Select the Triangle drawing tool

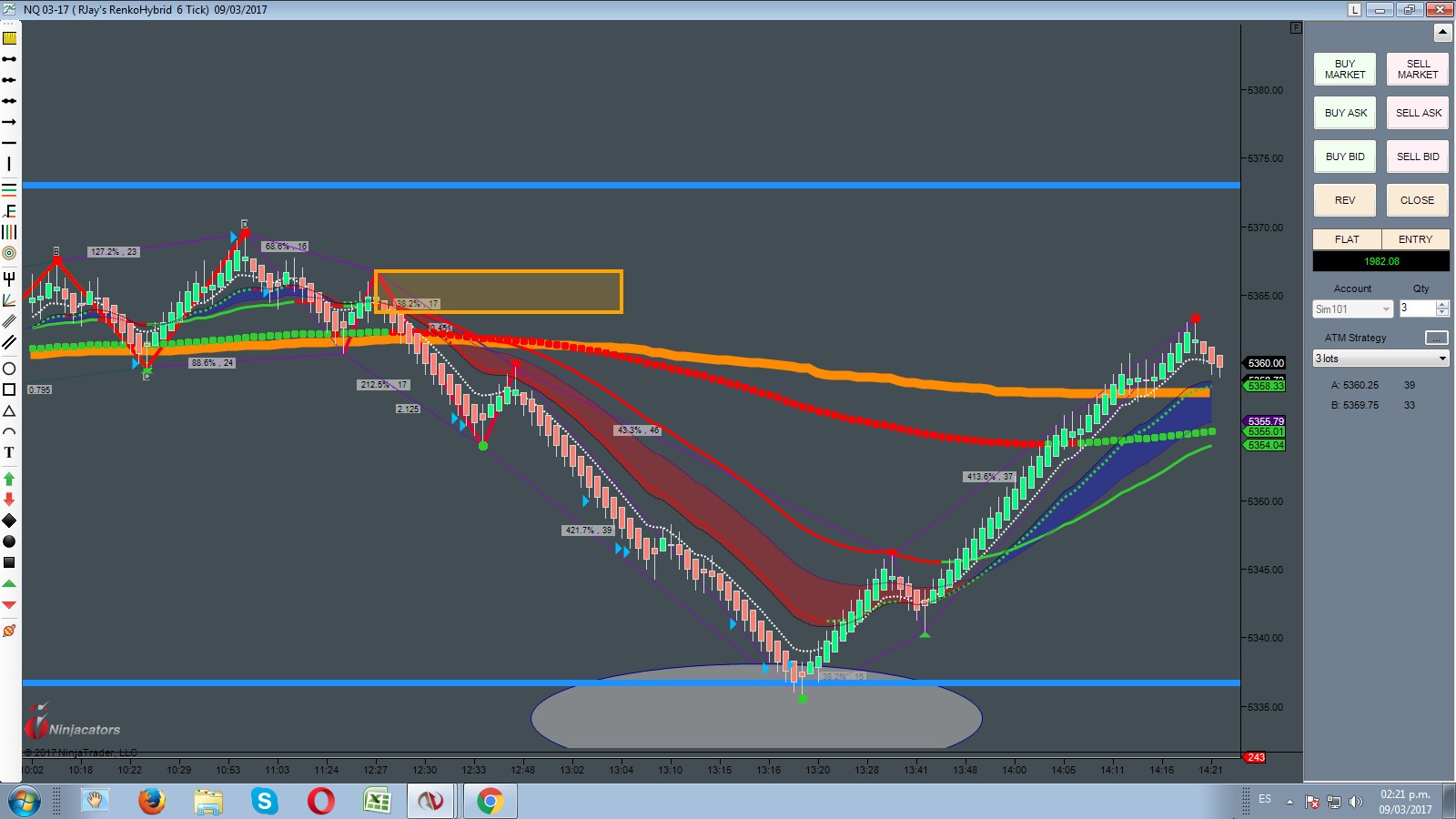[x=9, y=410]
